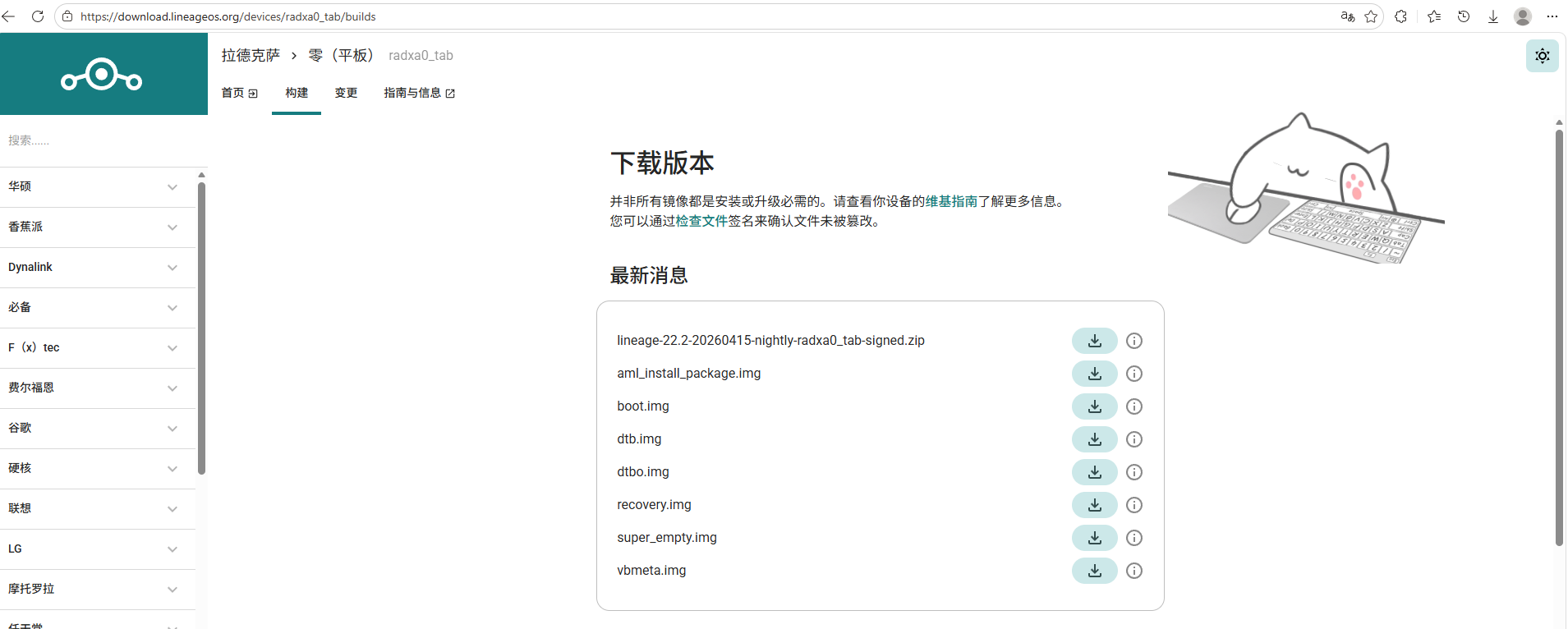1568x629 pixels.
Task: Click the sidebar scrollbar thumb
Action: pyautogui.click(x=201, y=328)
